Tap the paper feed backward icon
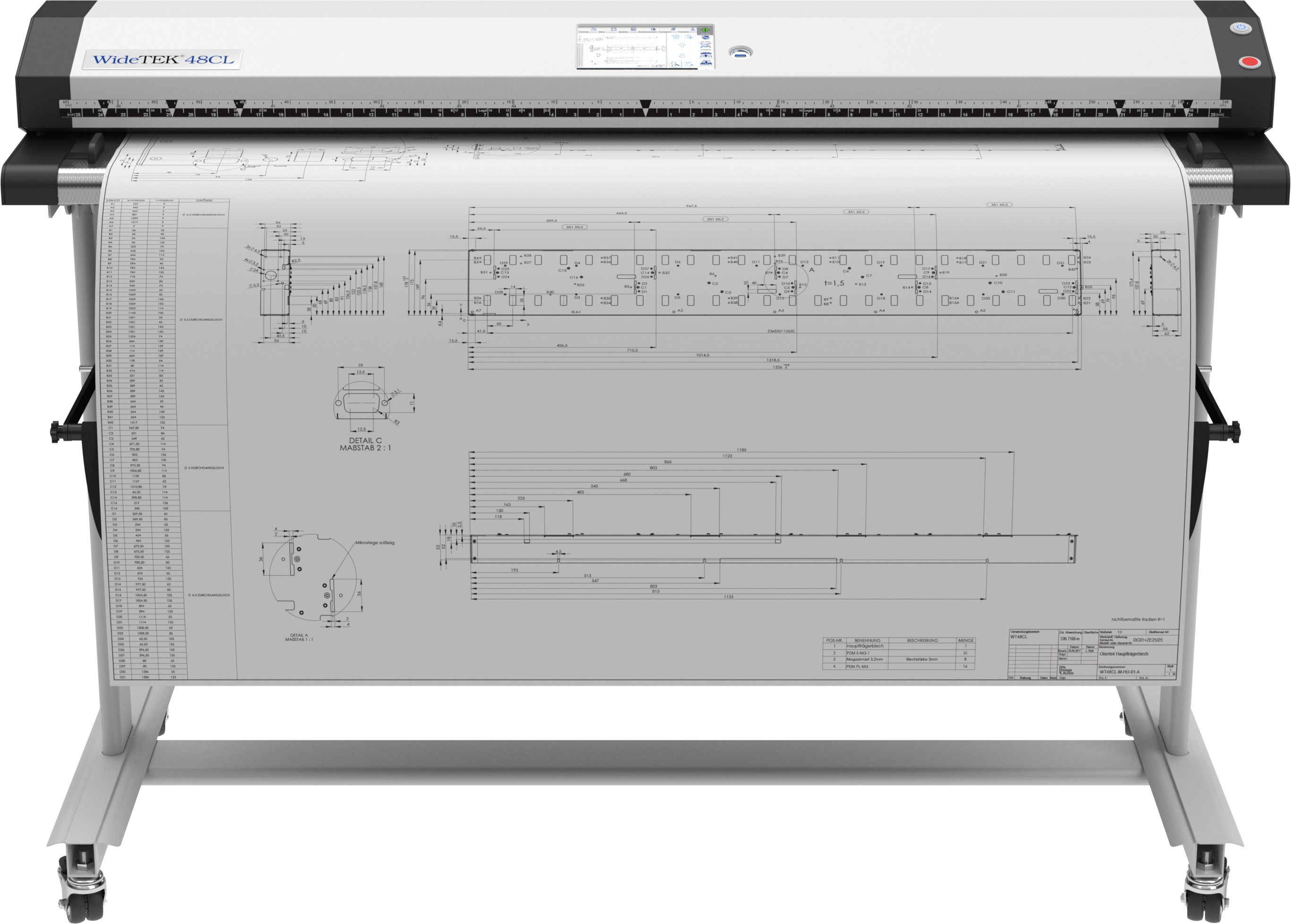Screen dimensions: 1291x924 [x=706, y=62]
